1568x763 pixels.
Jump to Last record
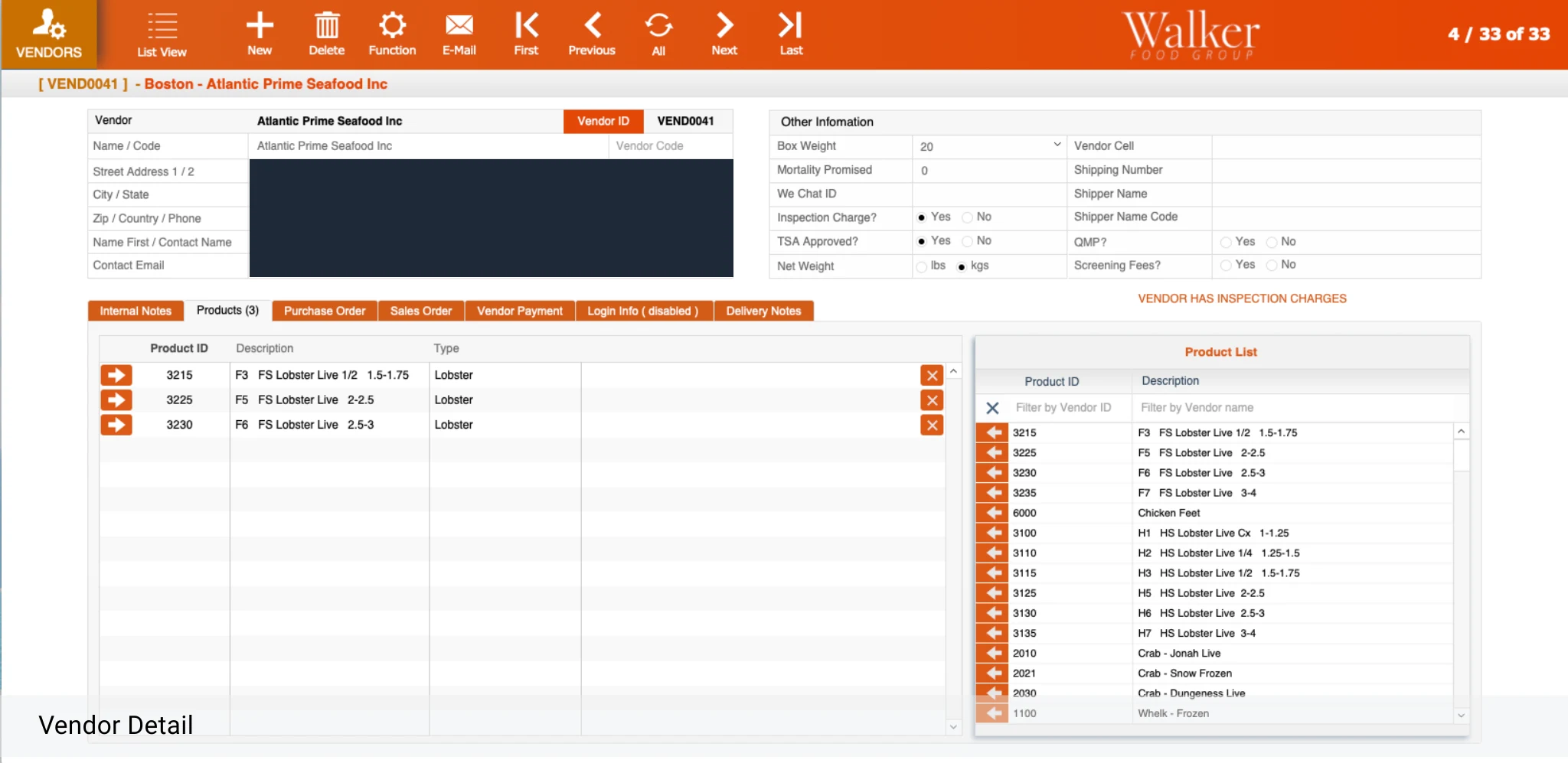point(791,34)
